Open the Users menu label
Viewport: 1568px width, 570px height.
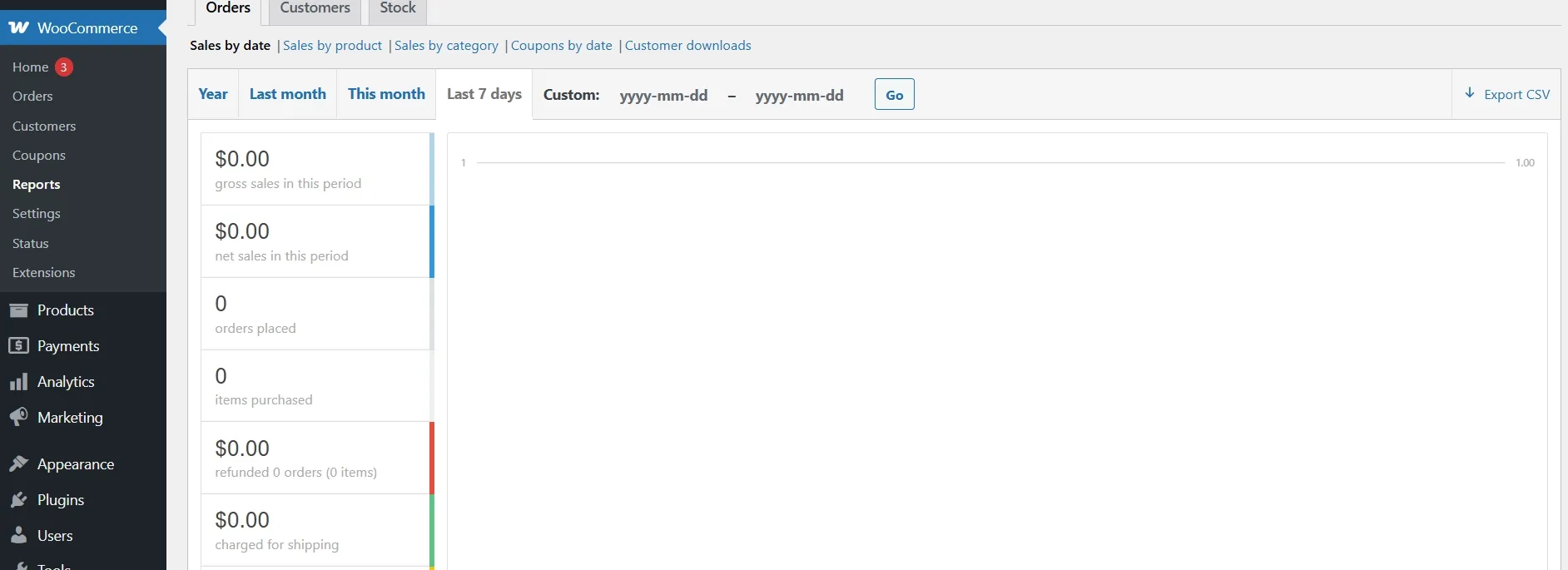55,536
